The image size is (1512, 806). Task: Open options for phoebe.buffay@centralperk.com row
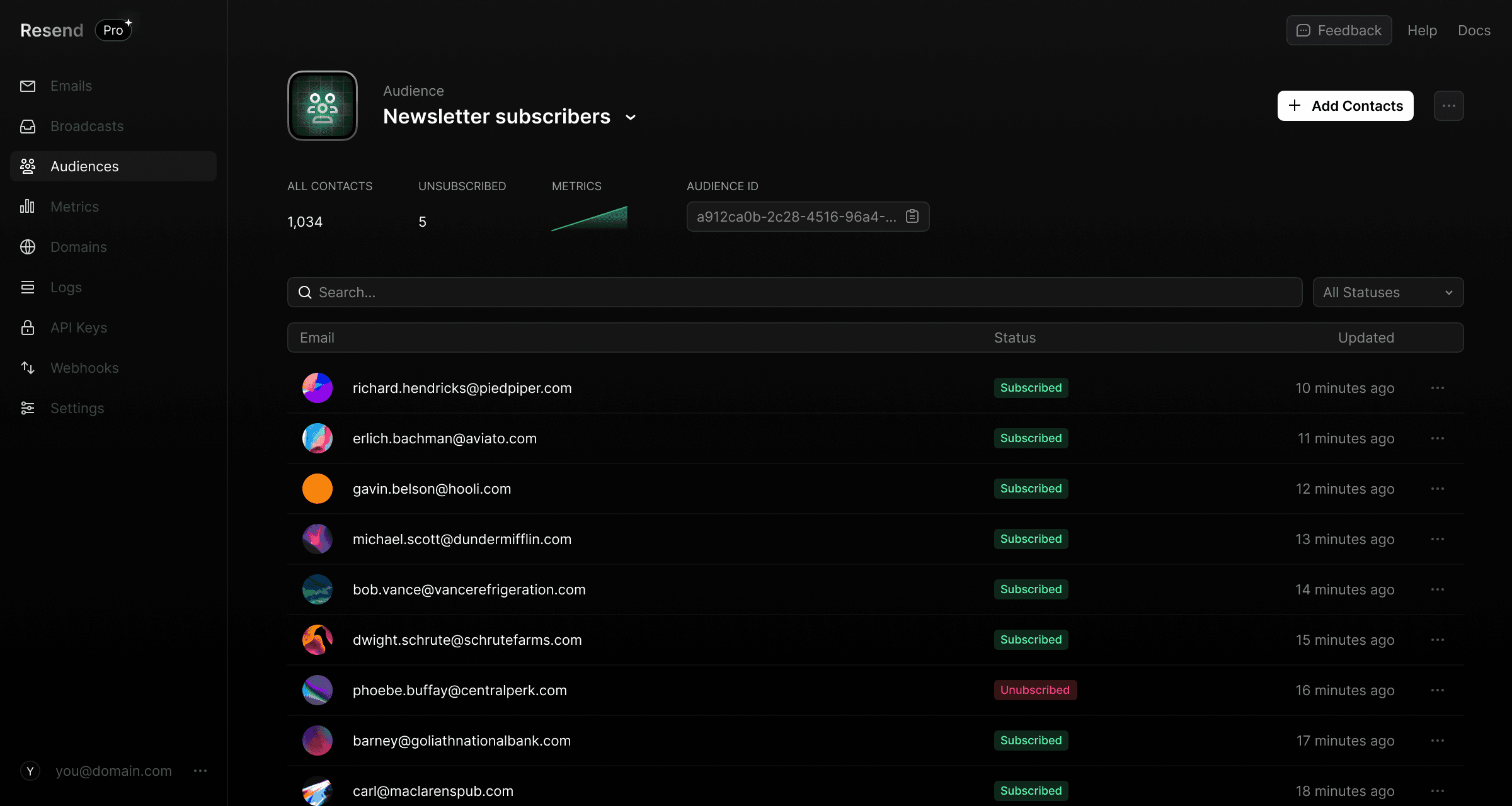point(1437,690)
